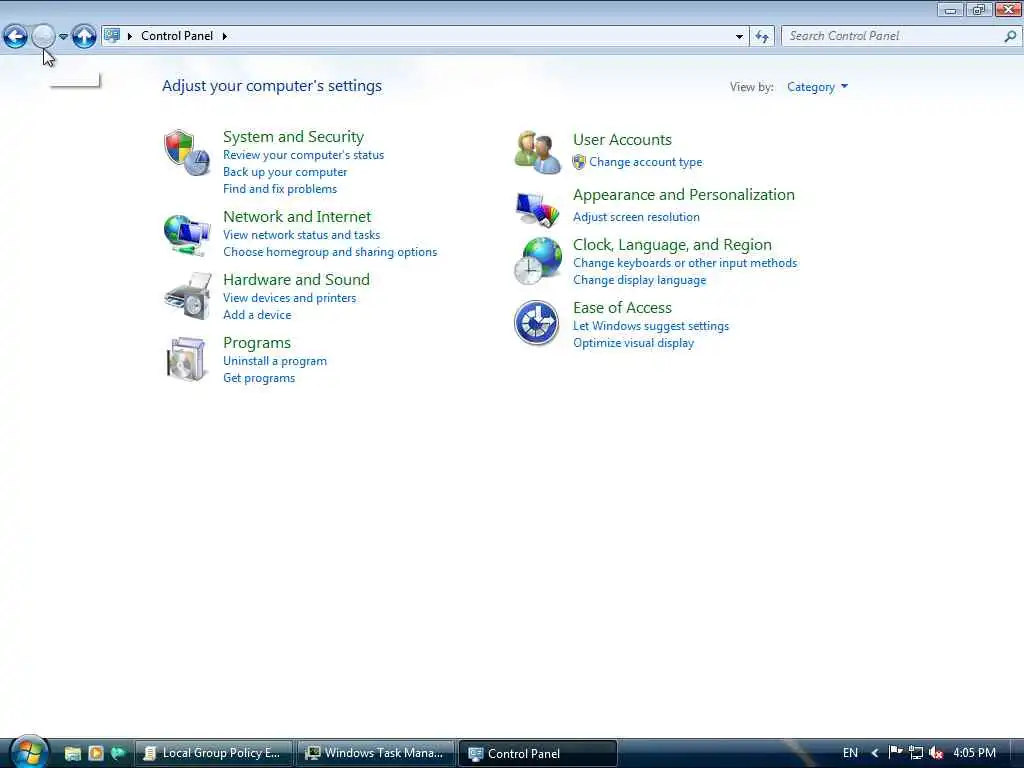Open System and Security category

coord(293,136)
